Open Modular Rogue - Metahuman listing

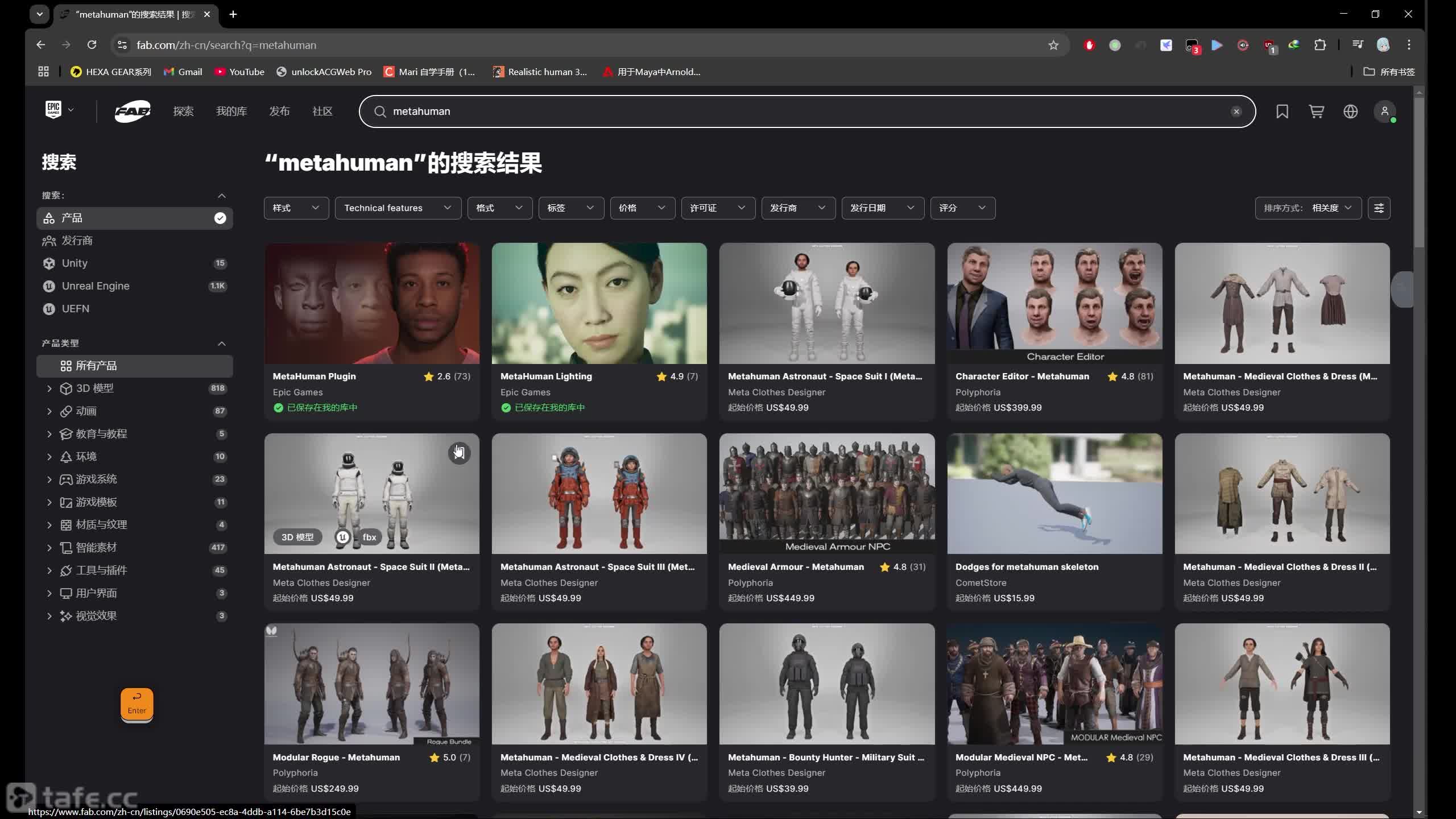336,758
